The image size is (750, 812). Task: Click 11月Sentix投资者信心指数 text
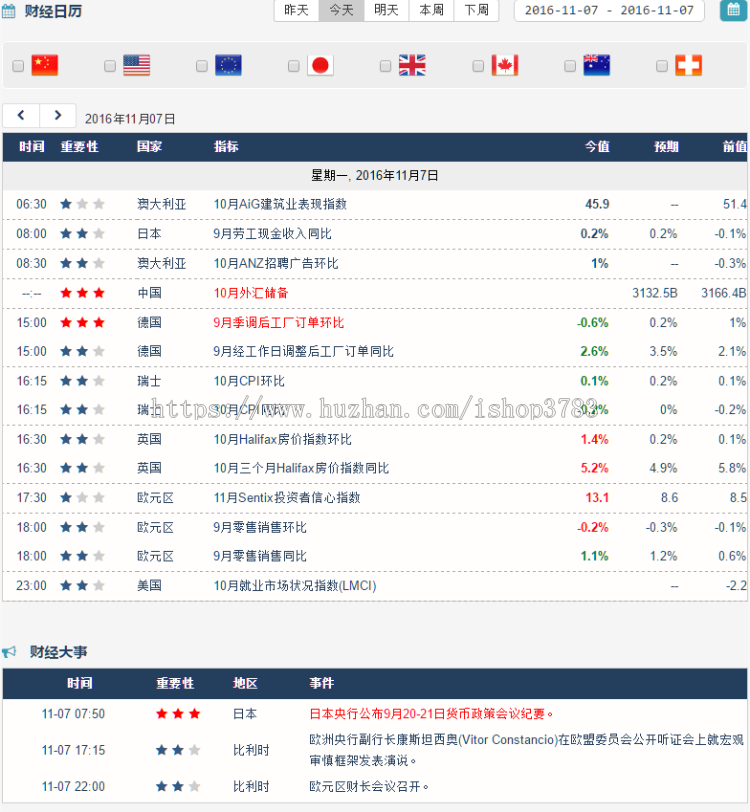pos(287,498)
